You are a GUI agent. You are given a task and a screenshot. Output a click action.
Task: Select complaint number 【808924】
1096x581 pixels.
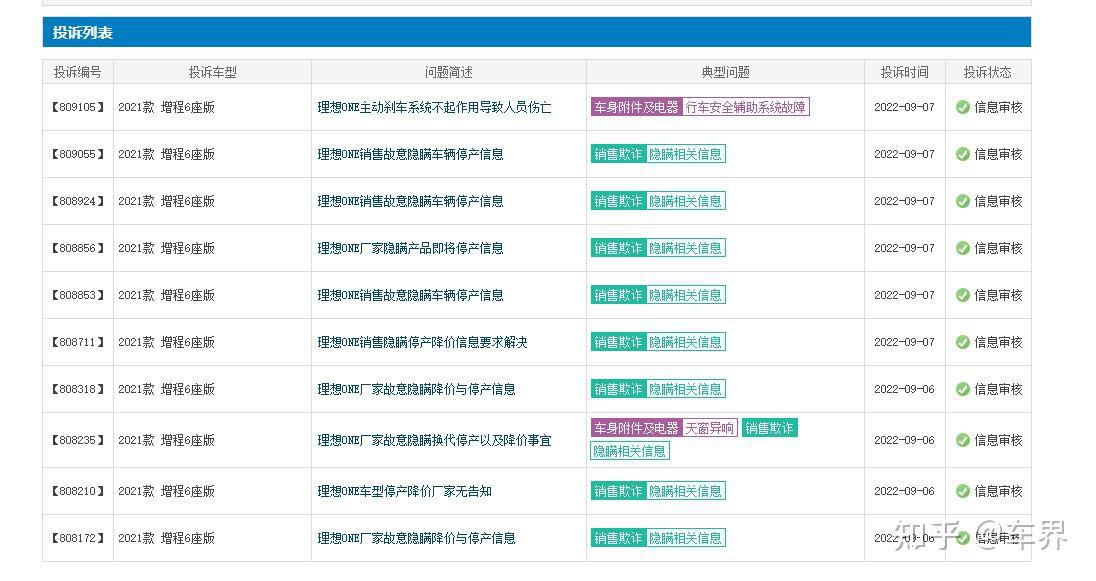pos(78,201)
